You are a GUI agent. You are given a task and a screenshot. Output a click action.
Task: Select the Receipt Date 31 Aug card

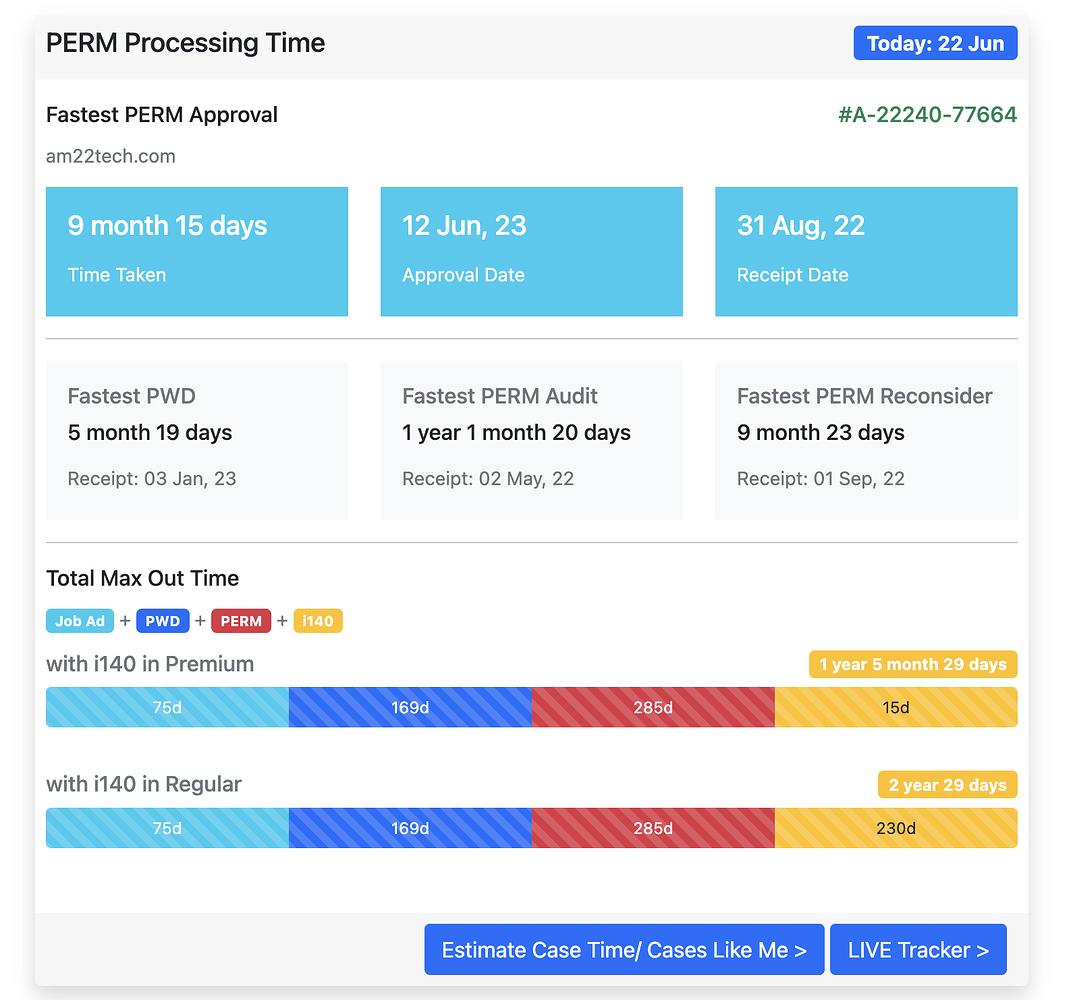(866, 251)
